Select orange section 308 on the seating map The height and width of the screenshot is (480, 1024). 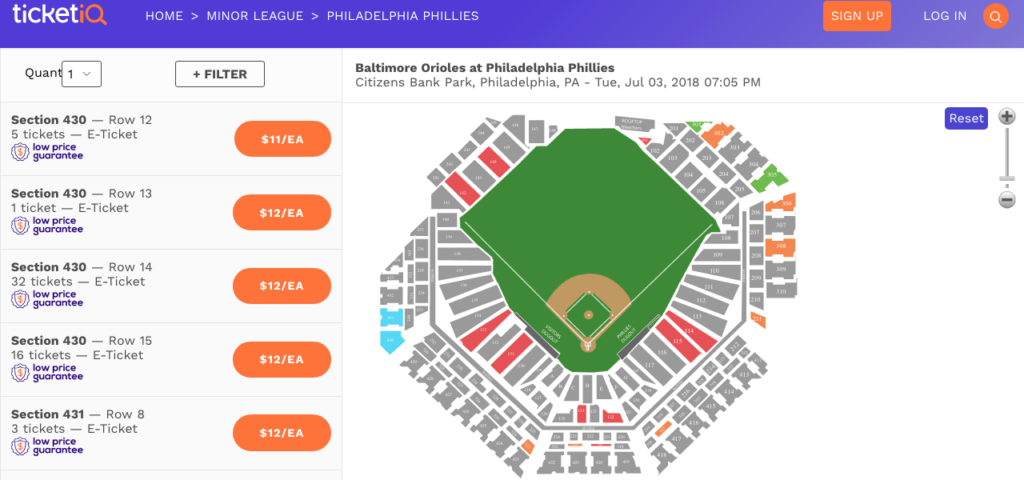[782, 246]
